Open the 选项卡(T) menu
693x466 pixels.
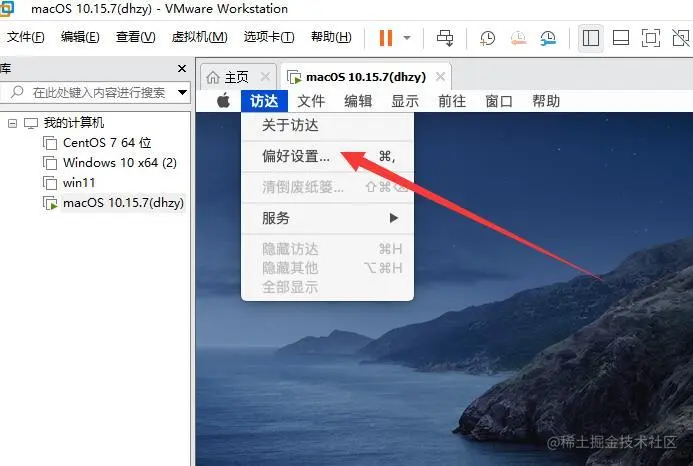point(269,37)
